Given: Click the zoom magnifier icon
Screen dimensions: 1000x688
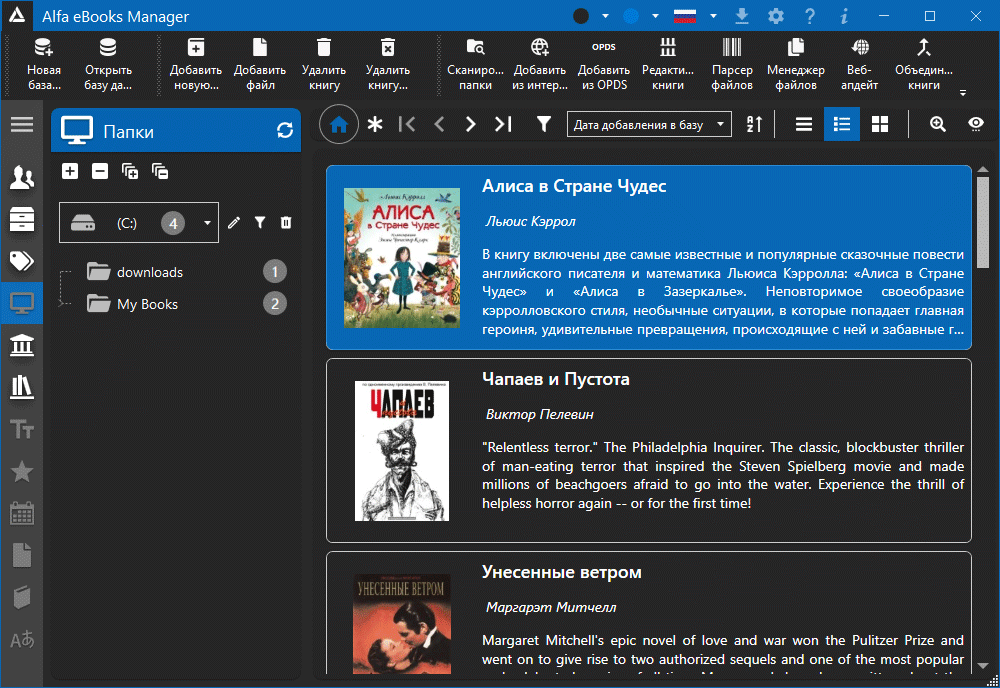Looking at the screenshot, I should (x=937, y=124).
